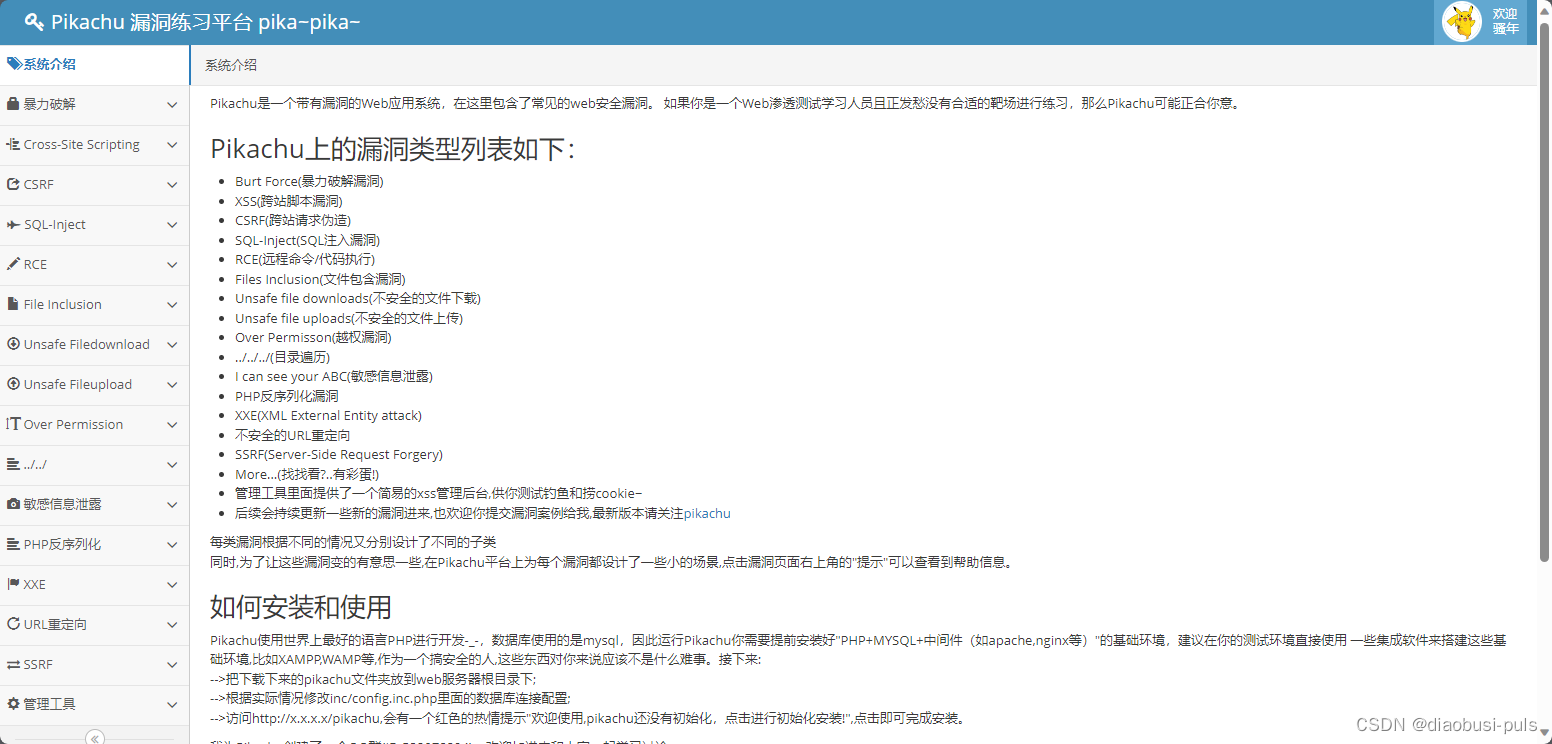Open the pikachu hyperlink in list

707,514
